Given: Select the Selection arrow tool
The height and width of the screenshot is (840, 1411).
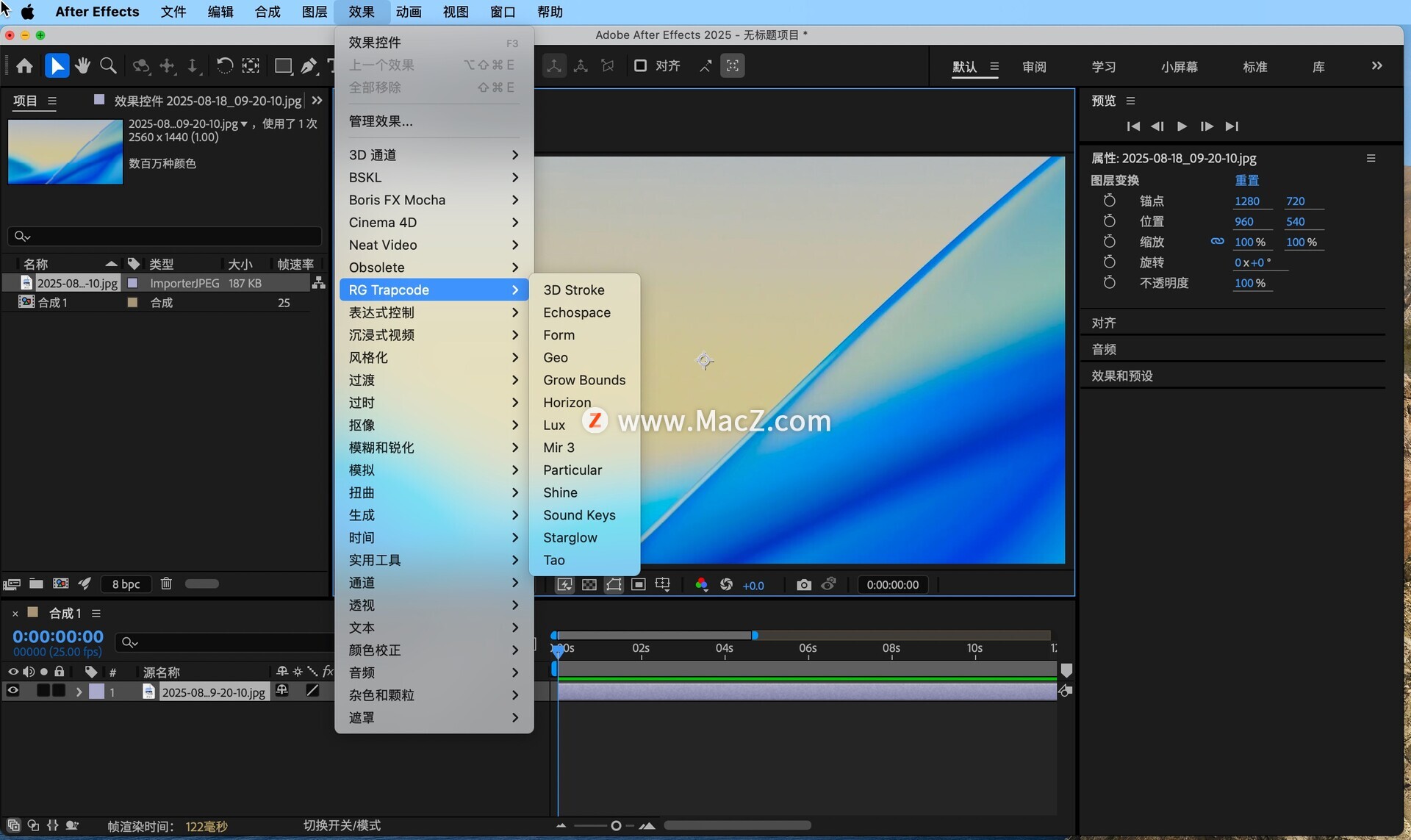Looking at the screenshot, I should pos(57,66).
